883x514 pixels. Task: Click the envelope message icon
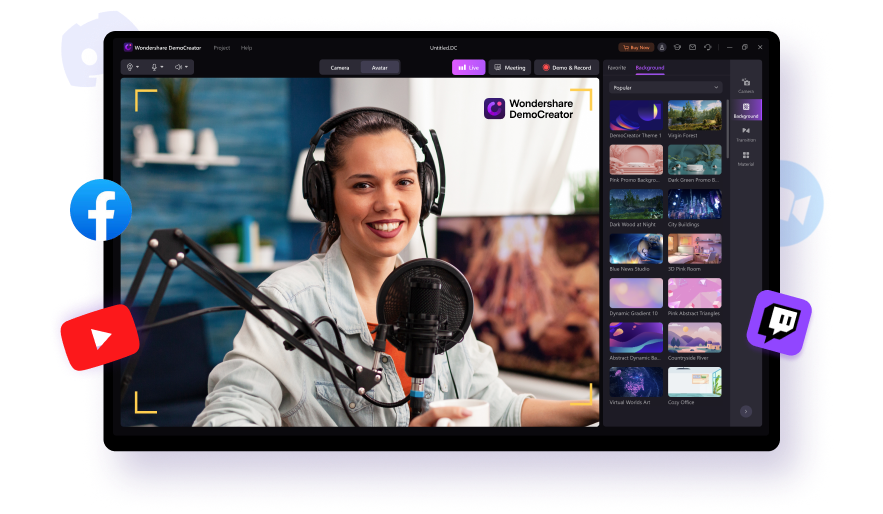(693, 48)
